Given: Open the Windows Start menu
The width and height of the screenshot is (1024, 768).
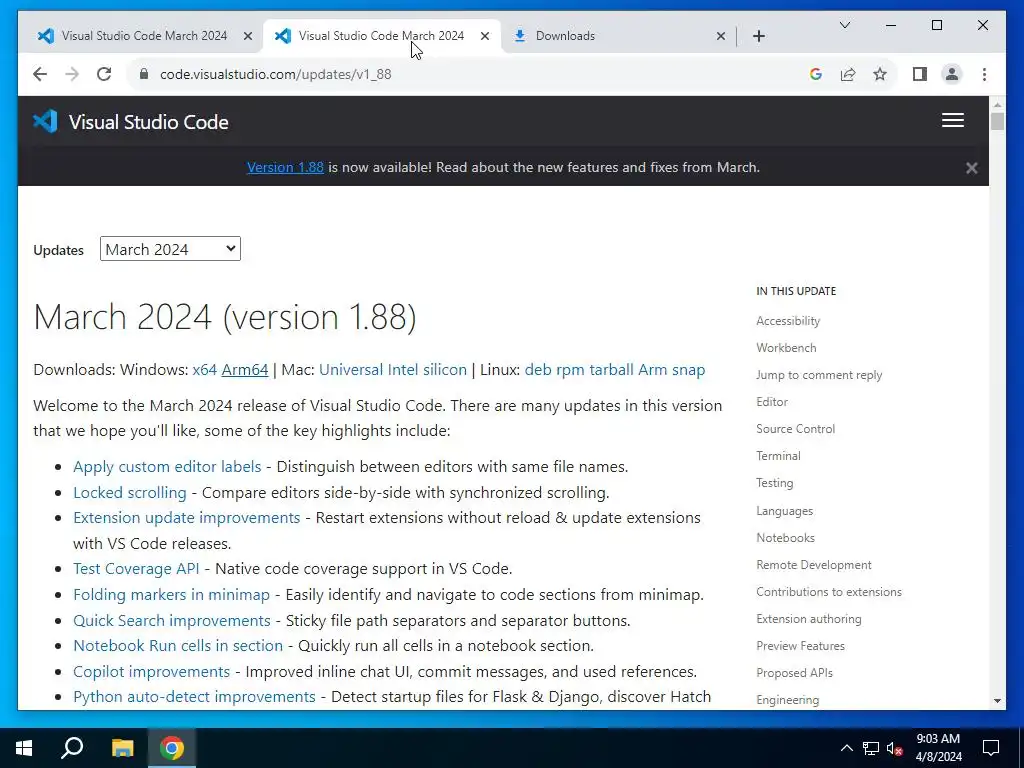Looking at the screenshot, I should tap(24, 748).
